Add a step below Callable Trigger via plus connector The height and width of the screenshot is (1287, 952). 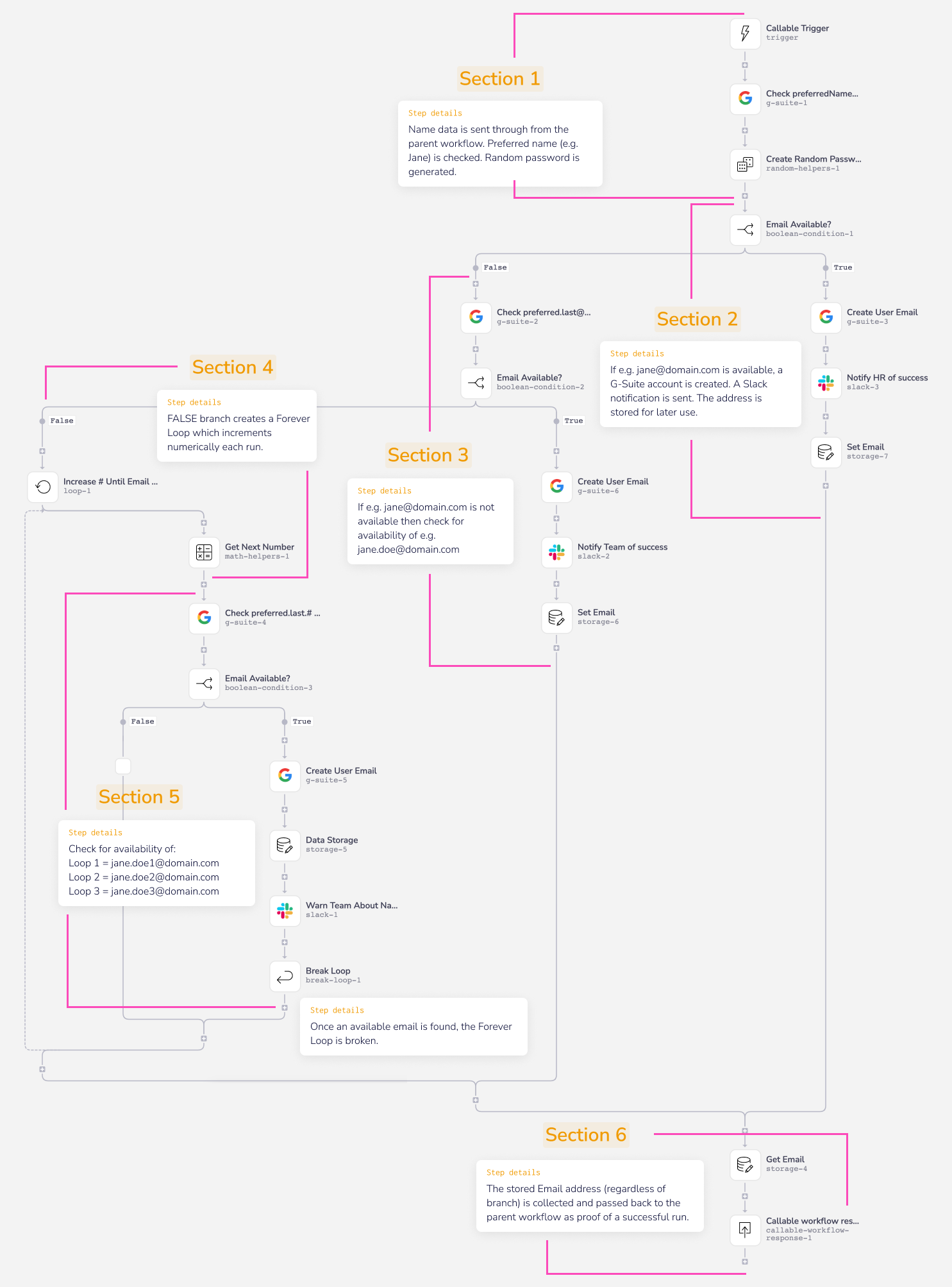(745, 65)
